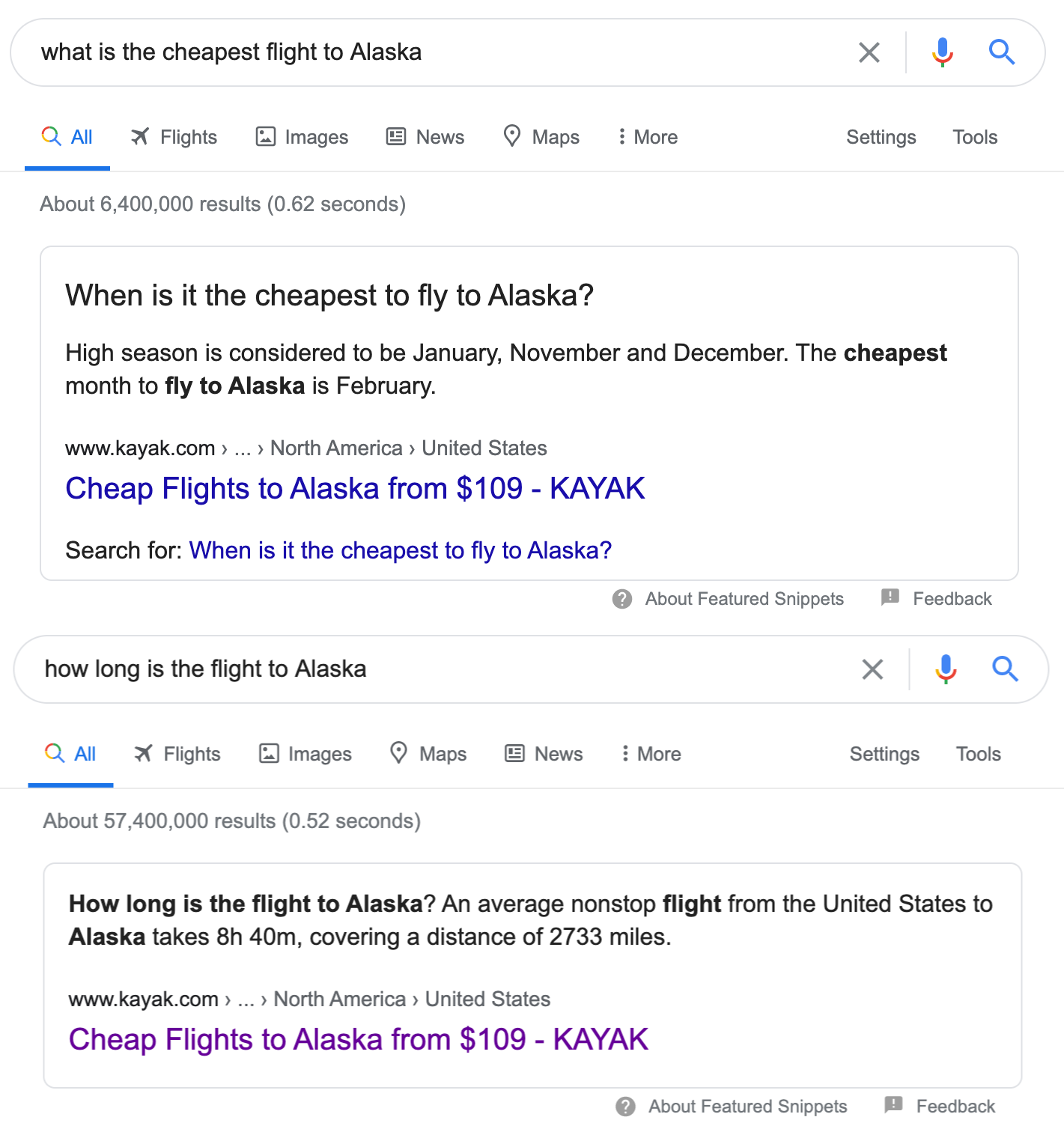This screenshot has width=1064, height=1126.
Task: Clear the 'what is the cheapest flight to Alaska' query
Action: 869,52
